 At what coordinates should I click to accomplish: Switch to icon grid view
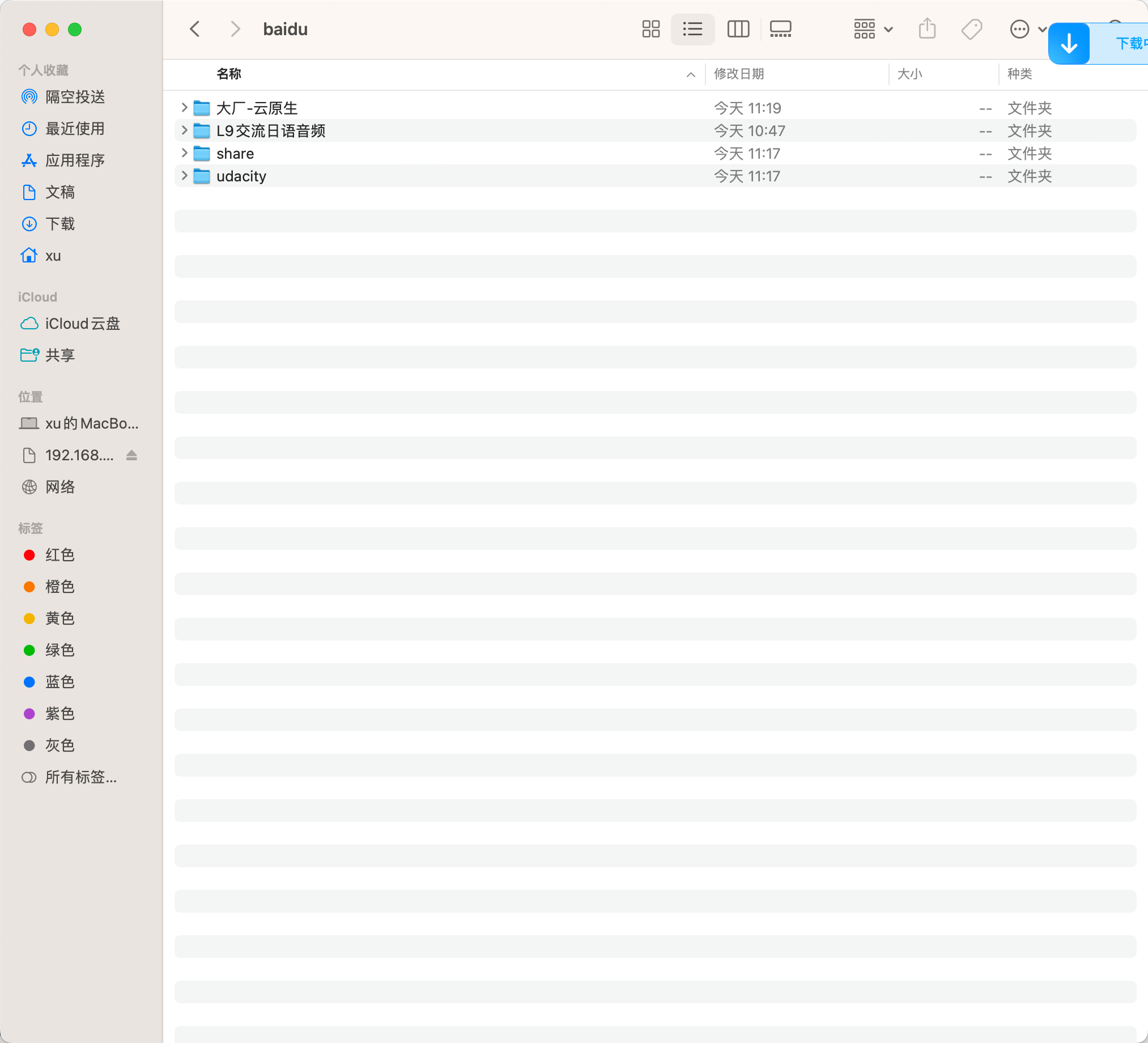coord(650,29)
